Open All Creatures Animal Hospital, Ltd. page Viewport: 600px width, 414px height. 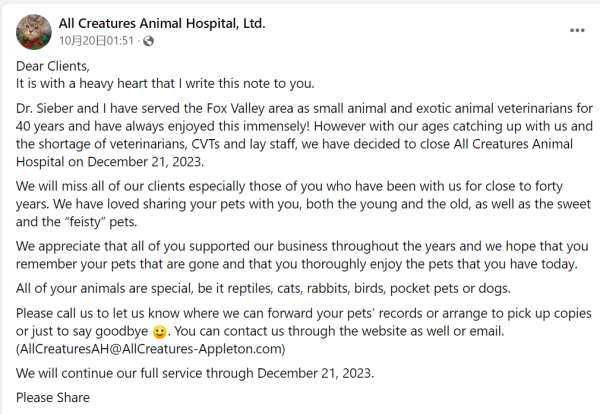[162, 23]
